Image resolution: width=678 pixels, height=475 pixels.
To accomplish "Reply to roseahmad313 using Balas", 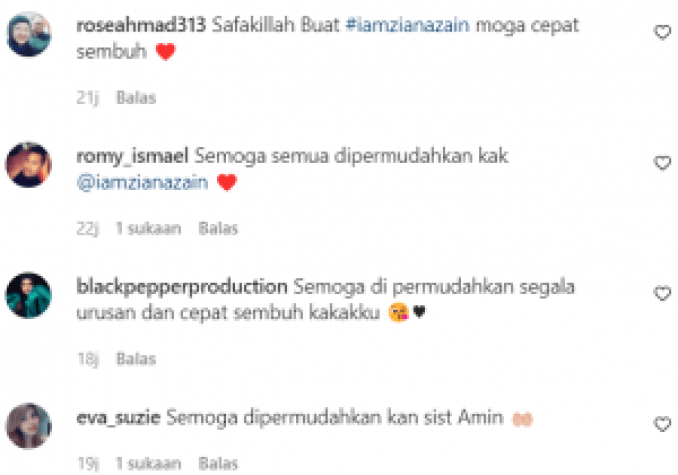I will (136, 98).
